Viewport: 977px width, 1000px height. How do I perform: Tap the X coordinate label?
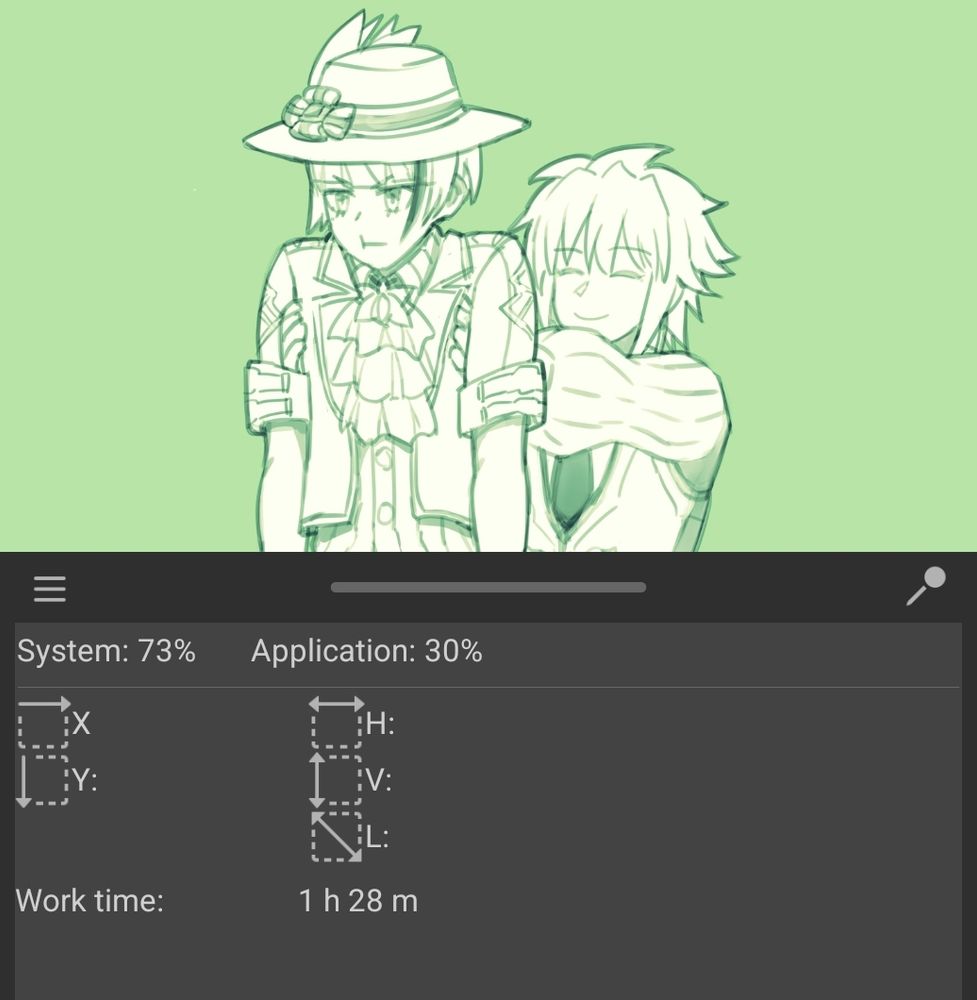click(x=81, y=723)
